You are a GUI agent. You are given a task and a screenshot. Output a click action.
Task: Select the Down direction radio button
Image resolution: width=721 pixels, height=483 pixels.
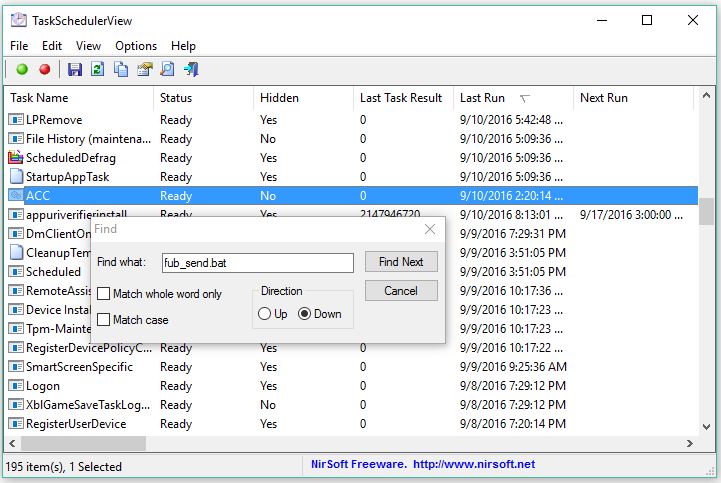click(x=304, y=314)
